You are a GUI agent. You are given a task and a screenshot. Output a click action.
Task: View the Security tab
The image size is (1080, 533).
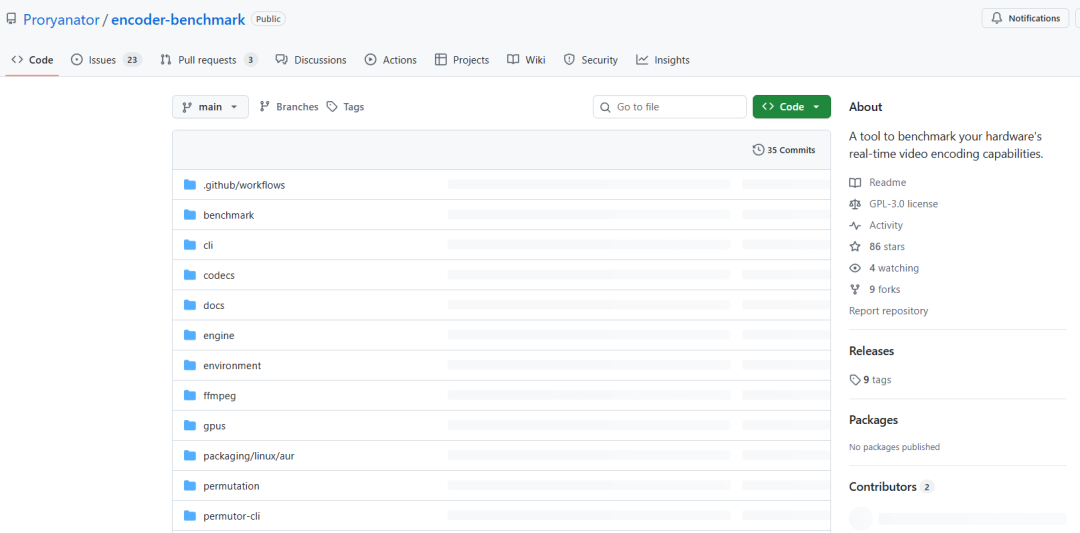[590, 60]
